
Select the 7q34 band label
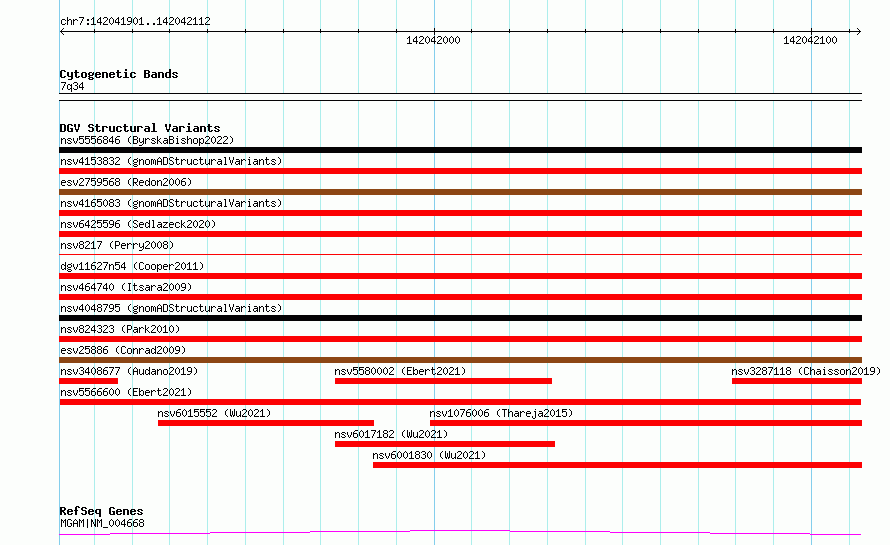click(x=72, y=86)
